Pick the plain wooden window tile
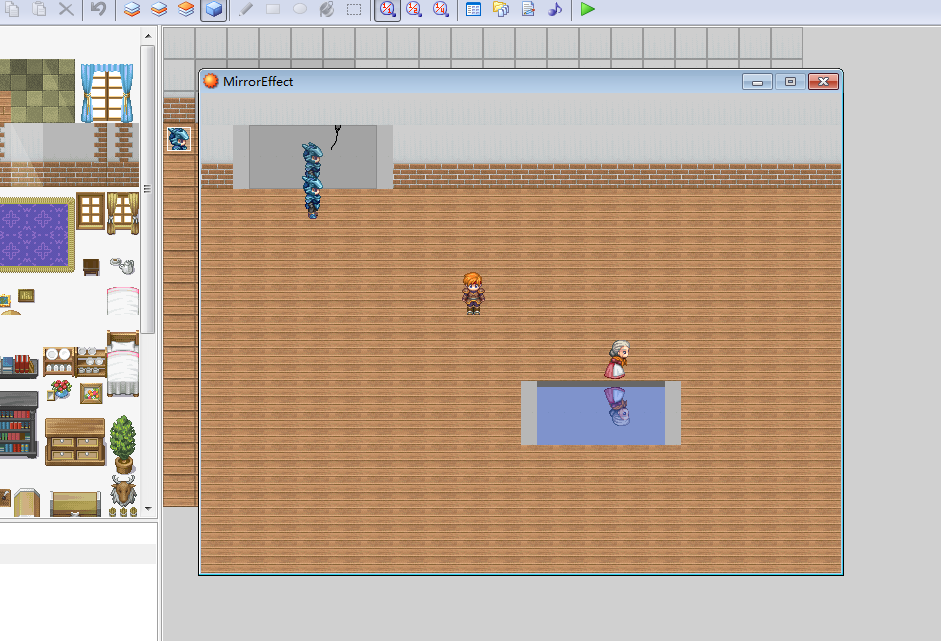This screenshot has height=641, width=941. [91, 211]
